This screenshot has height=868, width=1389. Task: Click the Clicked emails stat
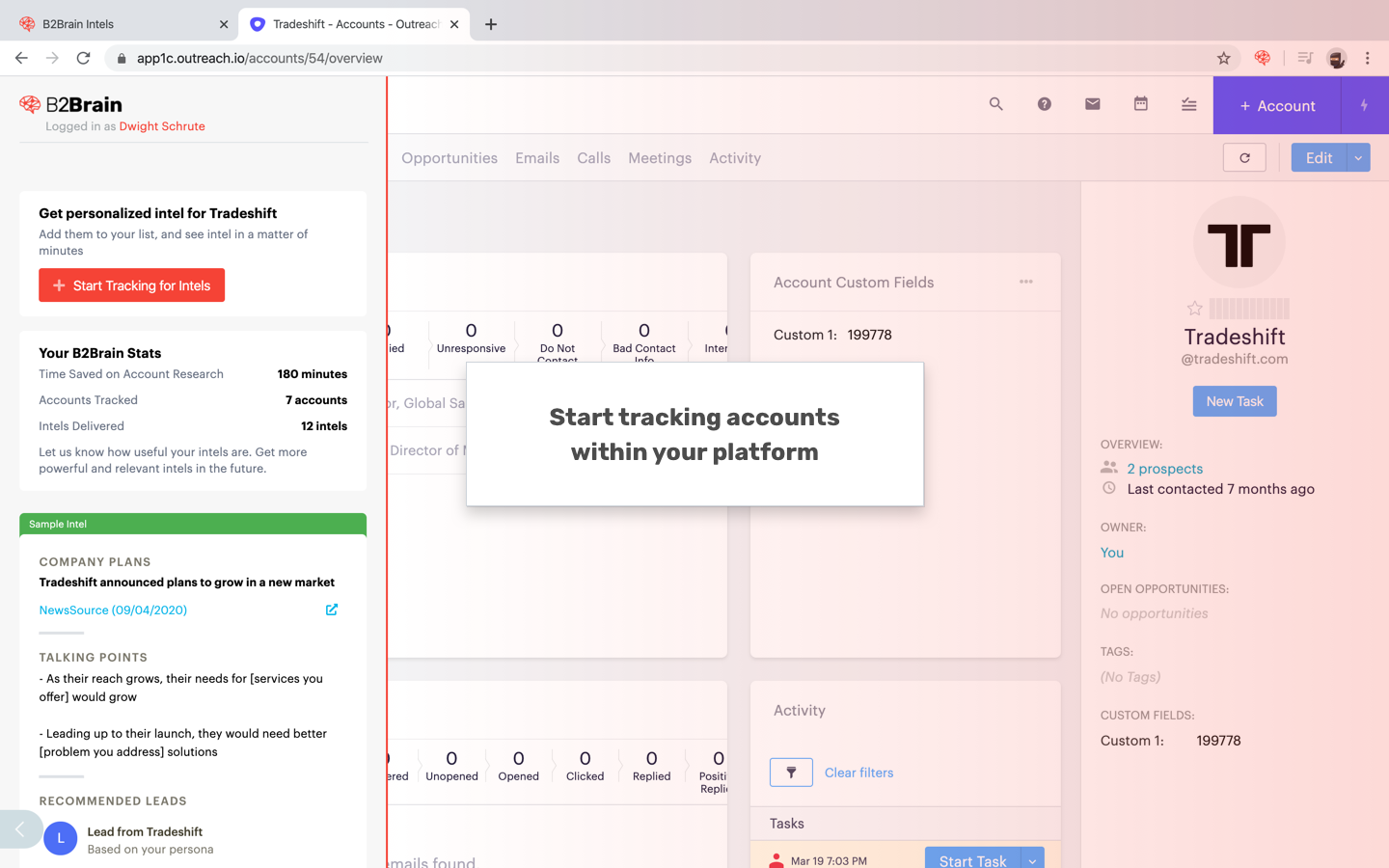(586, 767)
